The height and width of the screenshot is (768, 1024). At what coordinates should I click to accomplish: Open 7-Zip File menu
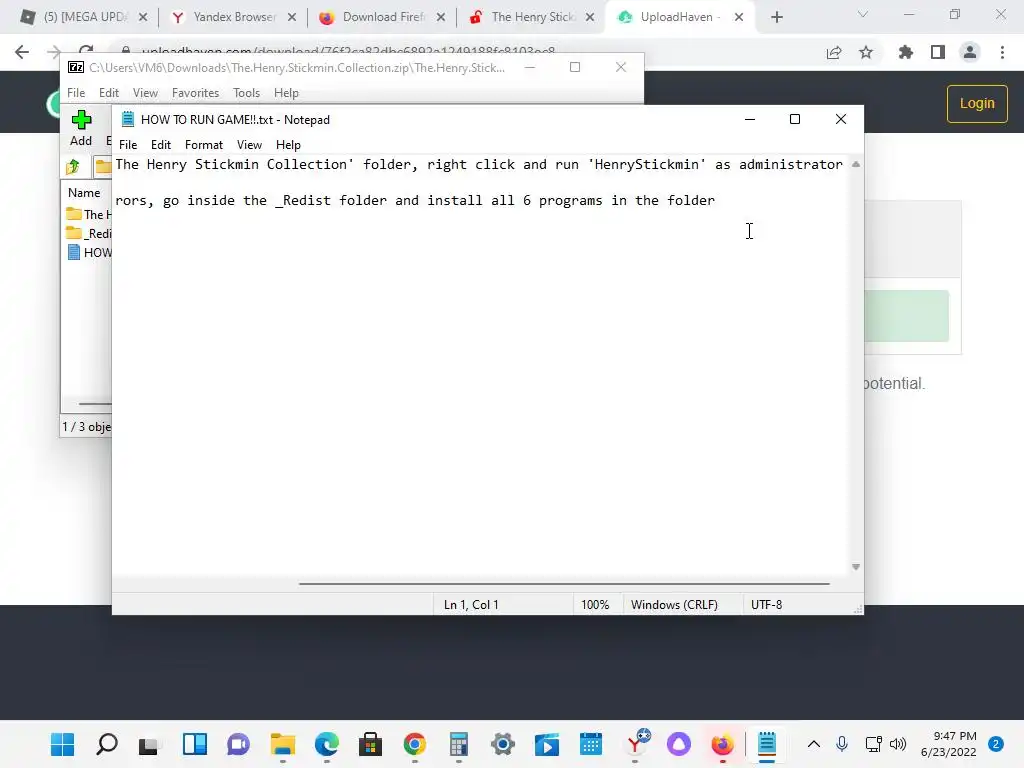[x=76, y=93]
